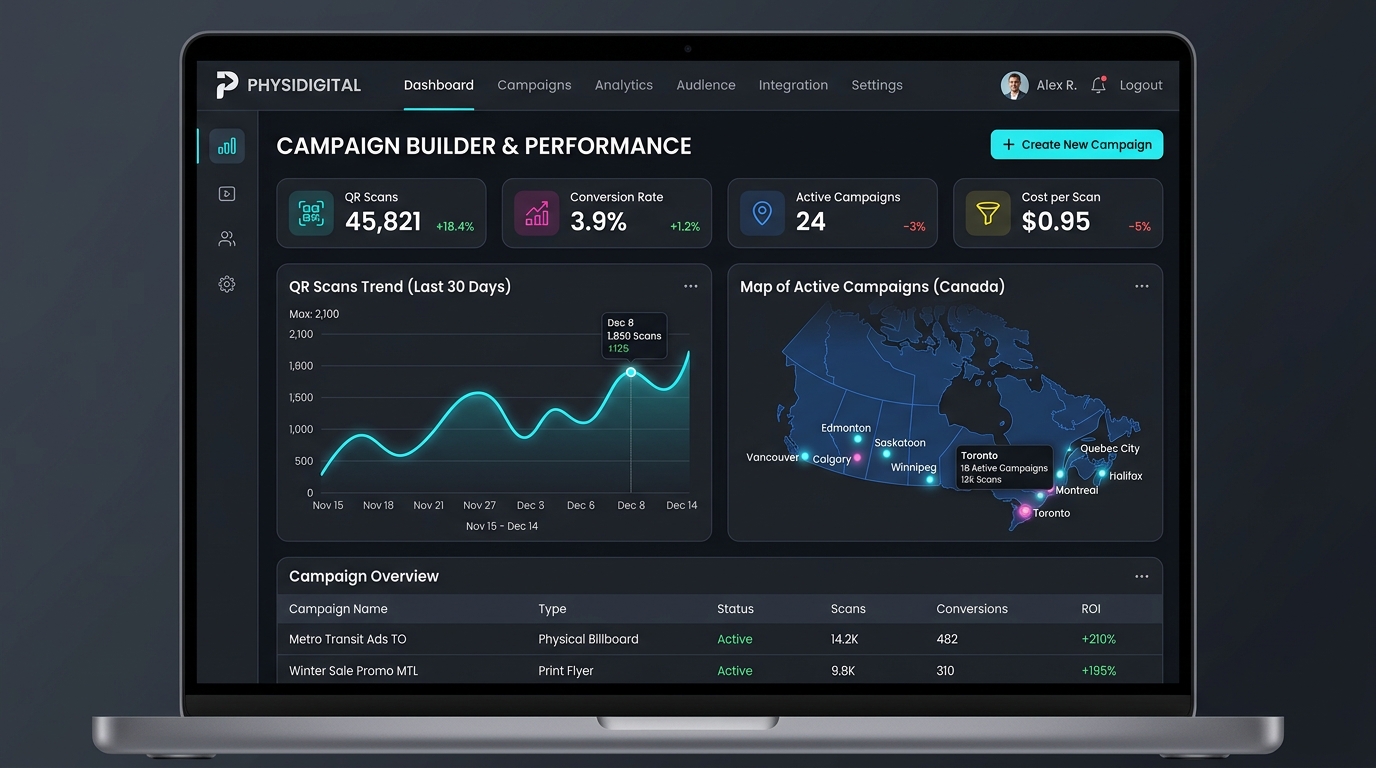Sort by Scans column header

pyautogui.click(x=848, y=608)
